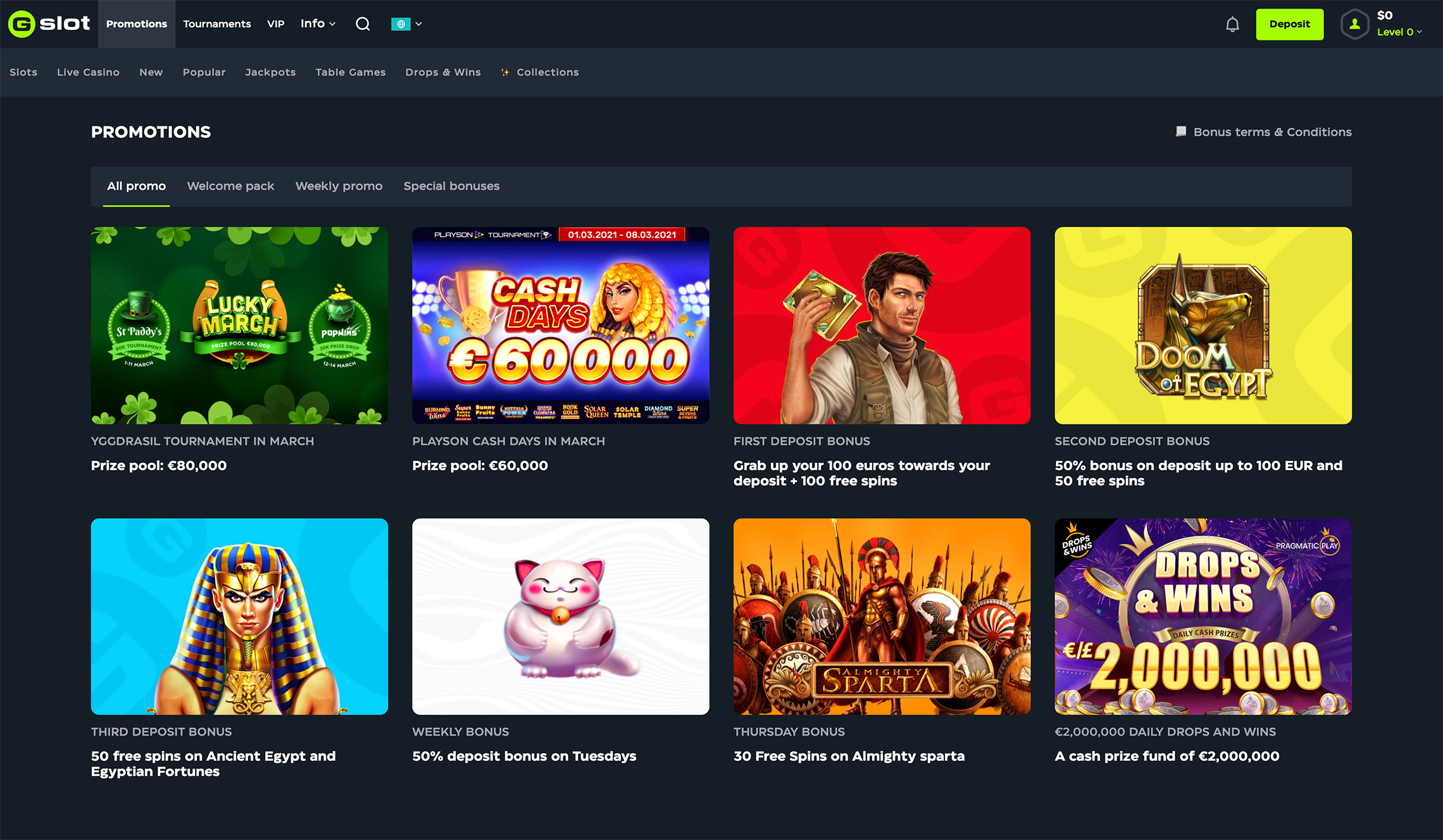This screenshot has height=840, width=1443.
Task: Click Prize pool: €80,000 text
Action: point(159,466)
